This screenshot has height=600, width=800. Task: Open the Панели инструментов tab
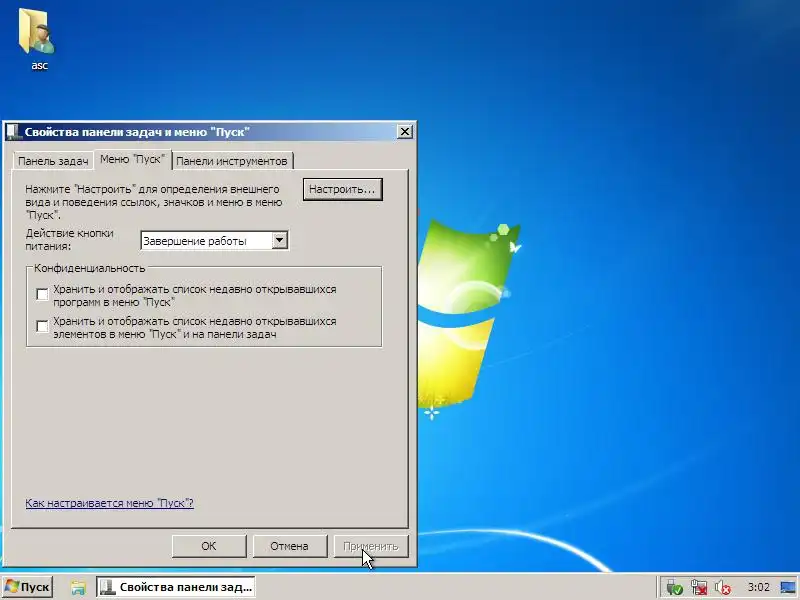point(232,161)
